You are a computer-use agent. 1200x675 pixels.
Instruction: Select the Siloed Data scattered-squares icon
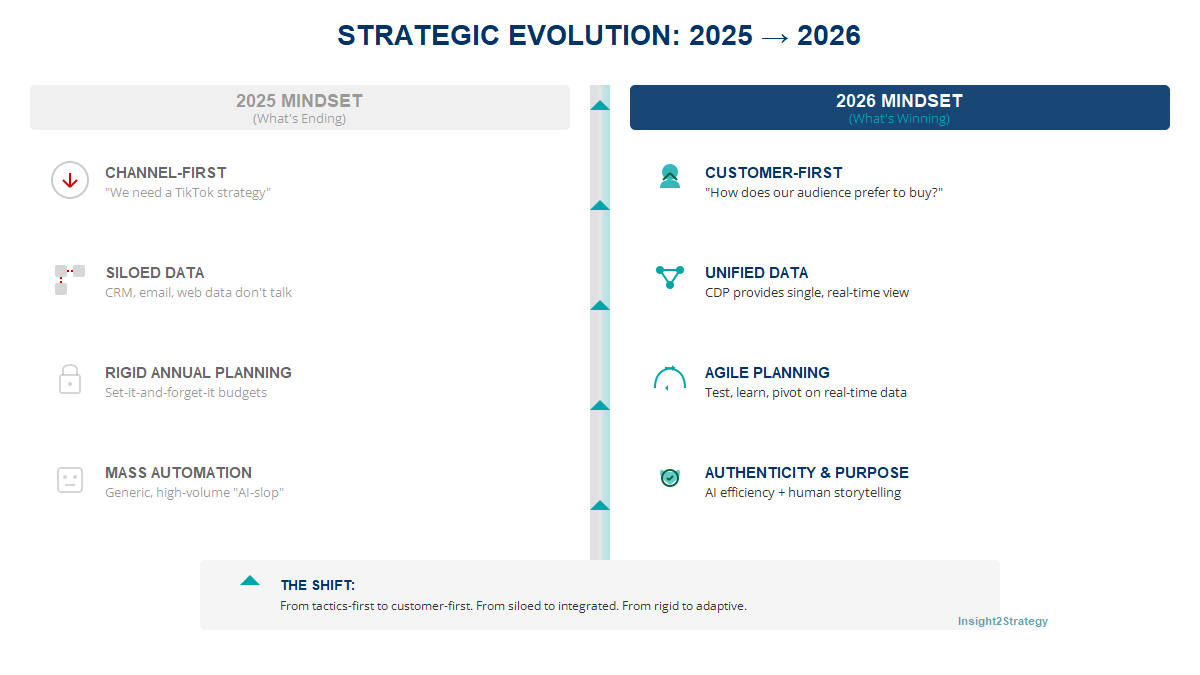point(70,280)
